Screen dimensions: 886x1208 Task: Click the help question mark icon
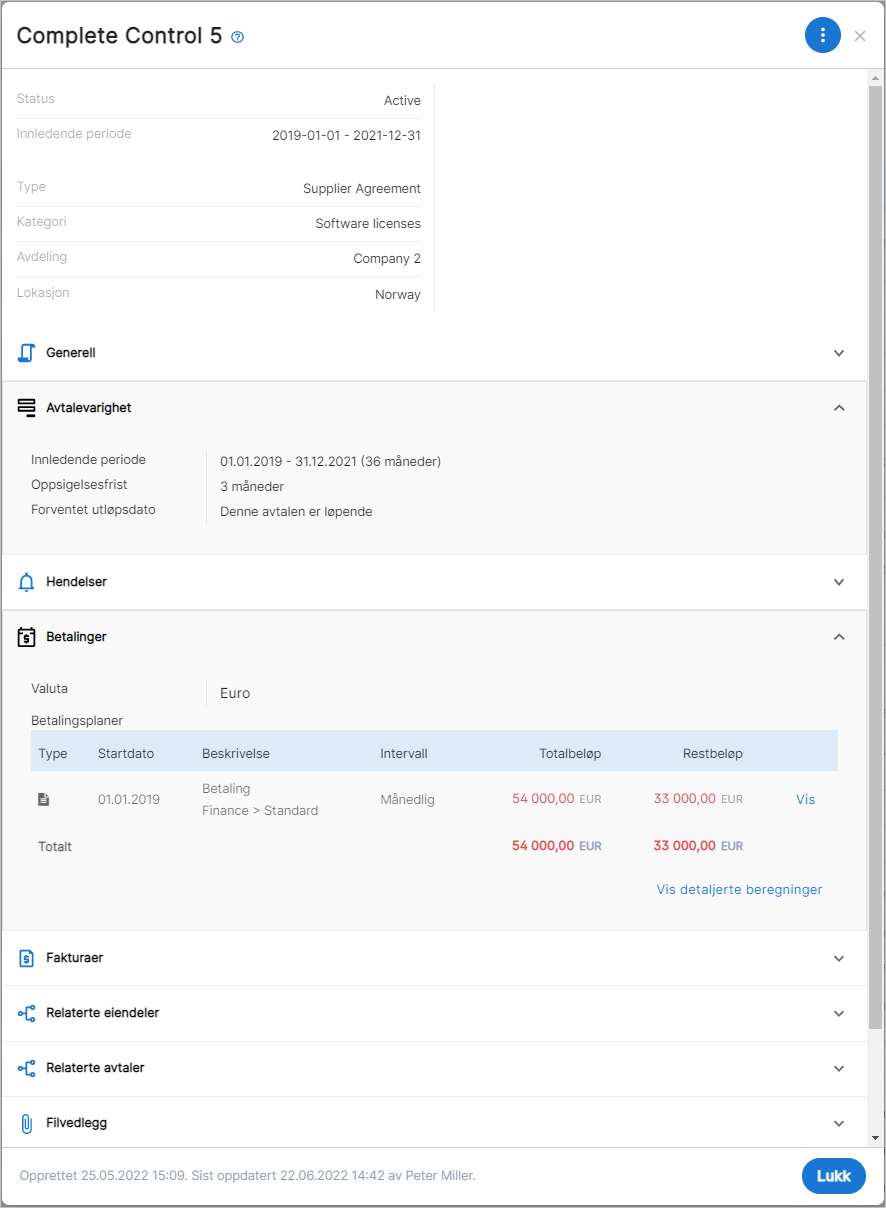pos(237,37)
